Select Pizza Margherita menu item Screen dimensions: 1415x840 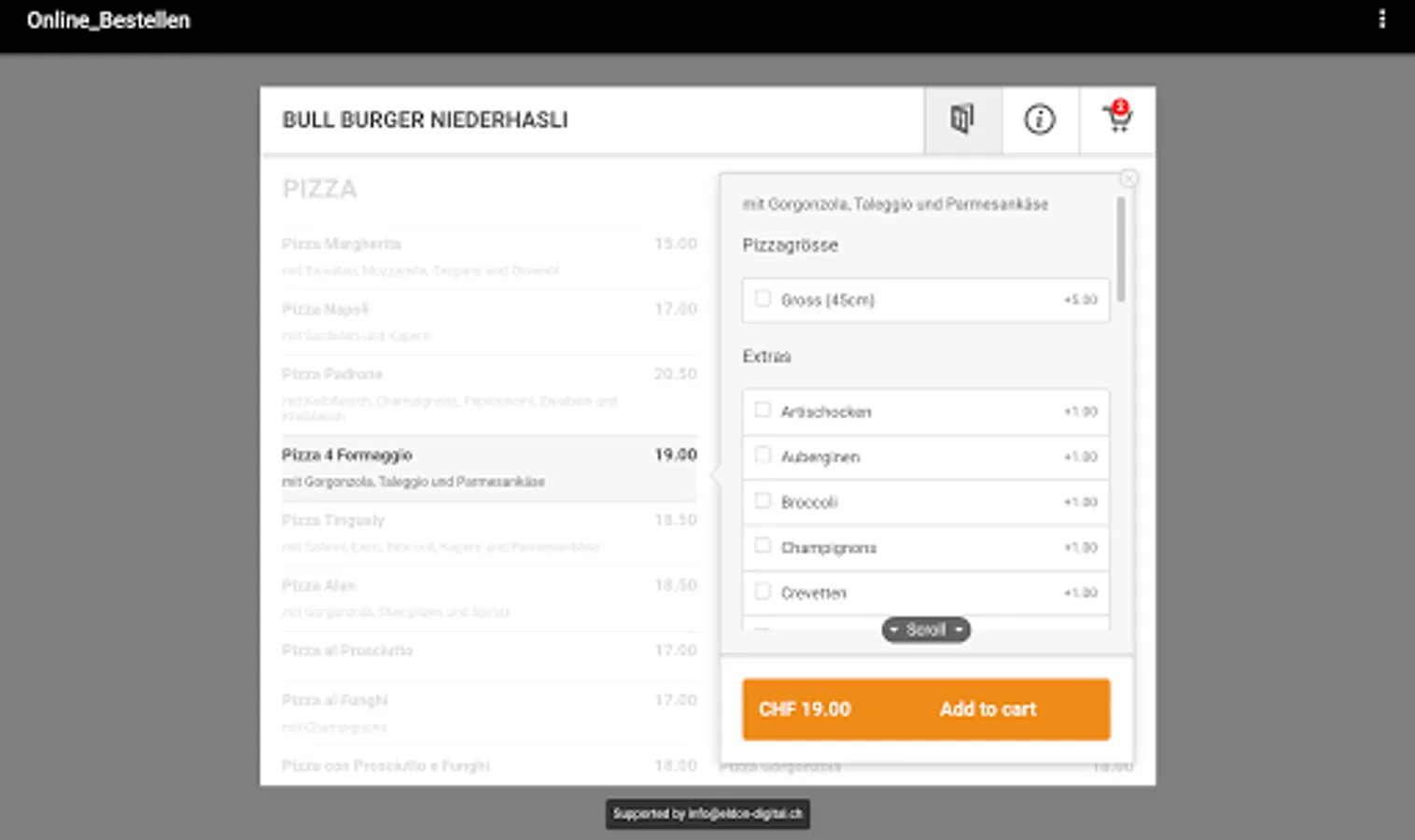(x=489, y=257)
